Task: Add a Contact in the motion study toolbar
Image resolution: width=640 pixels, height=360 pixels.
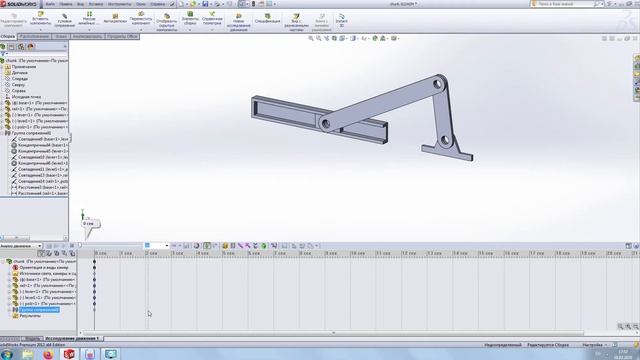Action: pos(256,246)
